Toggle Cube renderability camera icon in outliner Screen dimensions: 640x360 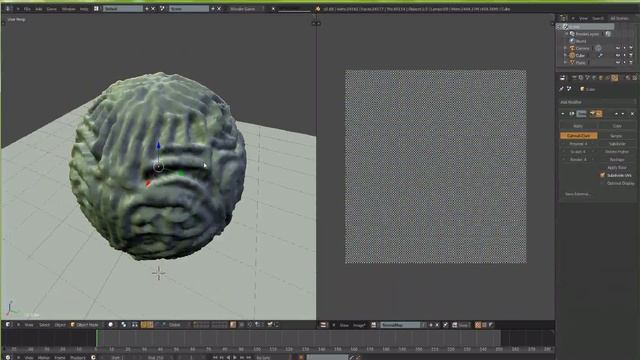(x=631, y=55)
